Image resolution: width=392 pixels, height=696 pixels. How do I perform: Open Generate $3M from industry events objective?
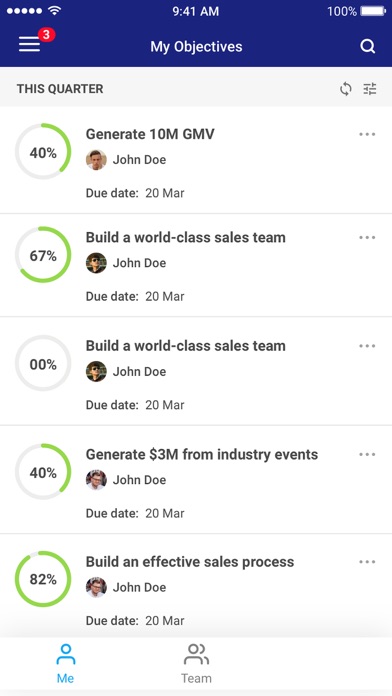[202, 455]
